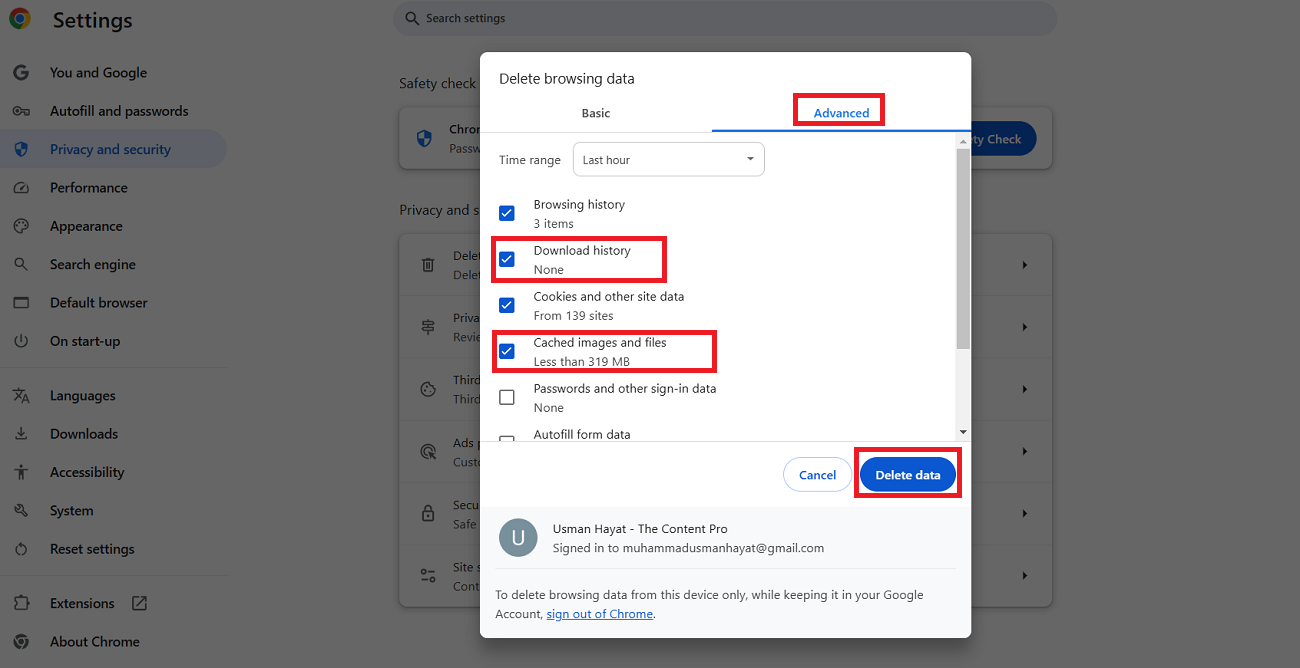Expand the Ads privacy row arrow

(x=1025, y=451)
